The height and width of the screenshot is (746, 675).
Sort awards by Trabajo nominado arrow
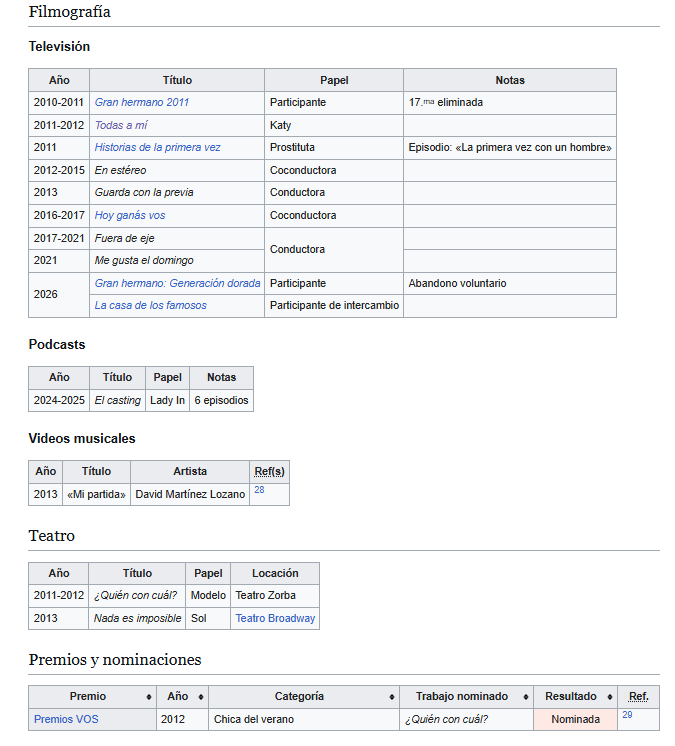526,697
